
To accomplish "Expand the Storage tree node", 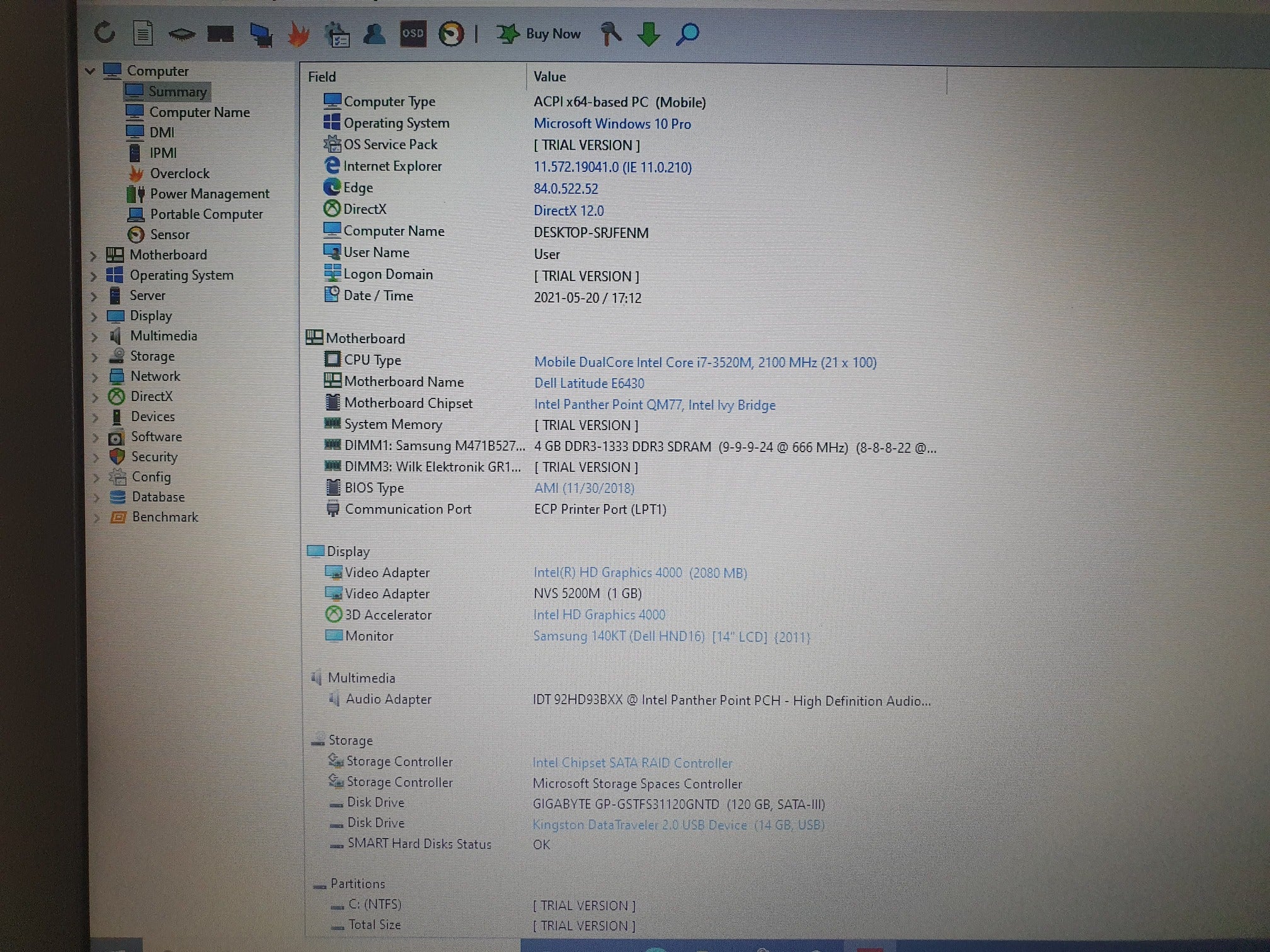I will (x=94, y=357).
